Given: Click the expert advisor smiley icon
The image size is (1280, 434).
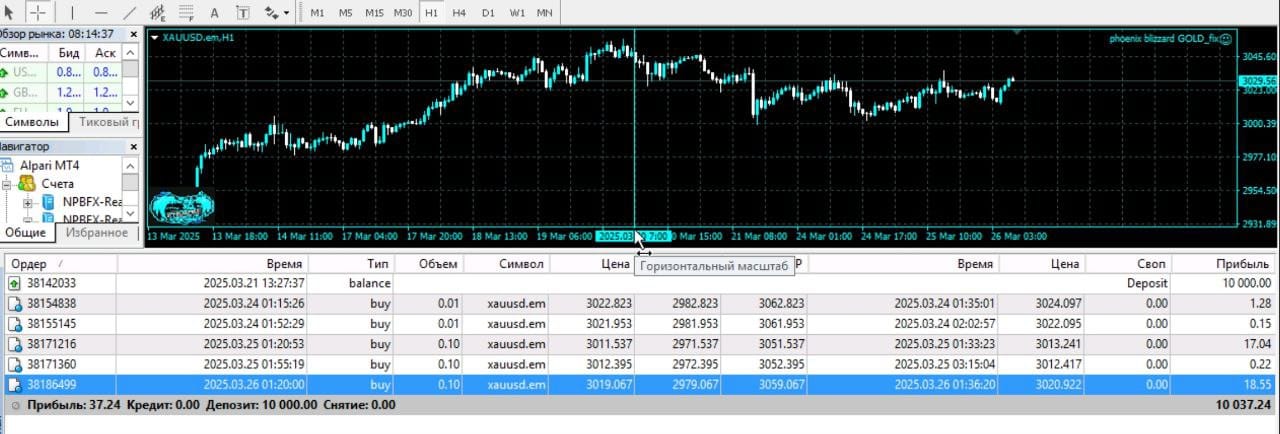Looking at the screenshot, I should pyautogui.click(x=1226, y=38).
